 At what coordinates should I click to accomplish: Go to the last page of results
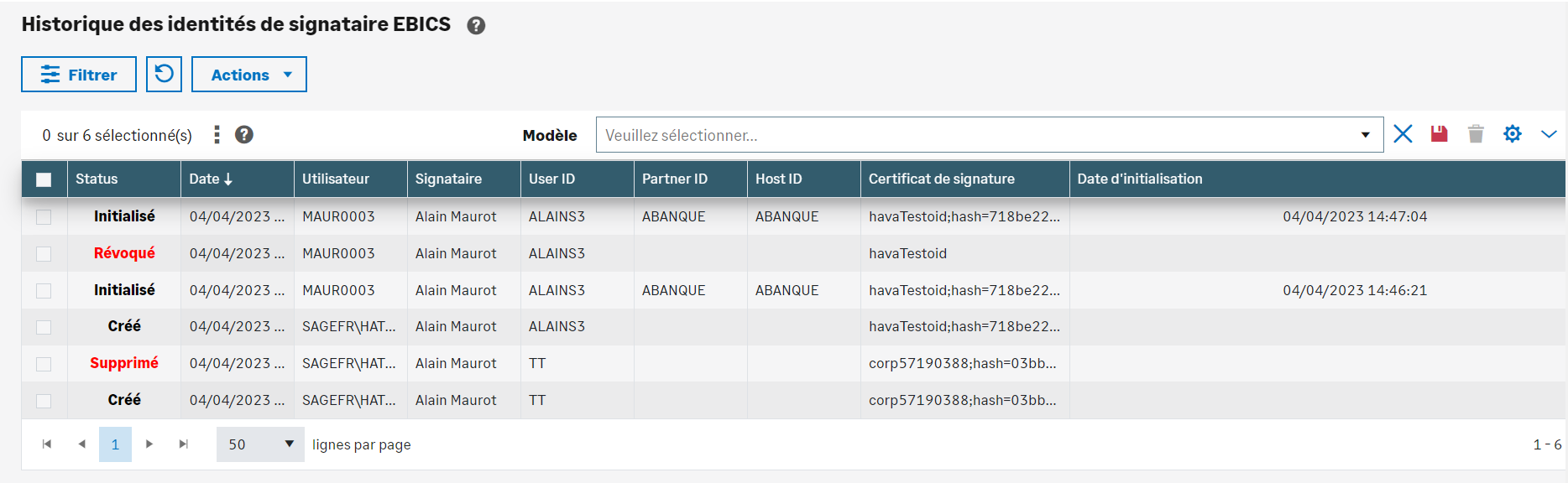pos(183,444)
